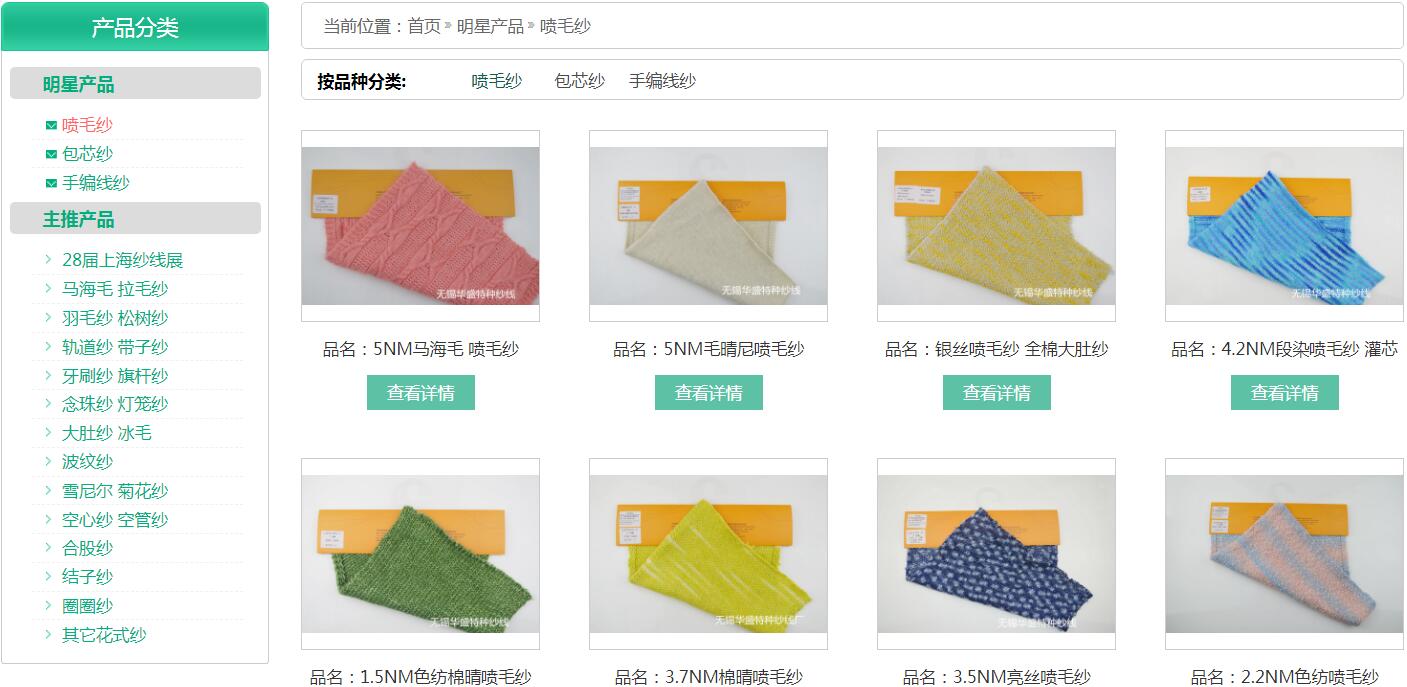Viewport: 1407px width, 687px height.
Task: Click 查看详情 under 5NM马海毛 喷毛纱
Action: point(421,393)
